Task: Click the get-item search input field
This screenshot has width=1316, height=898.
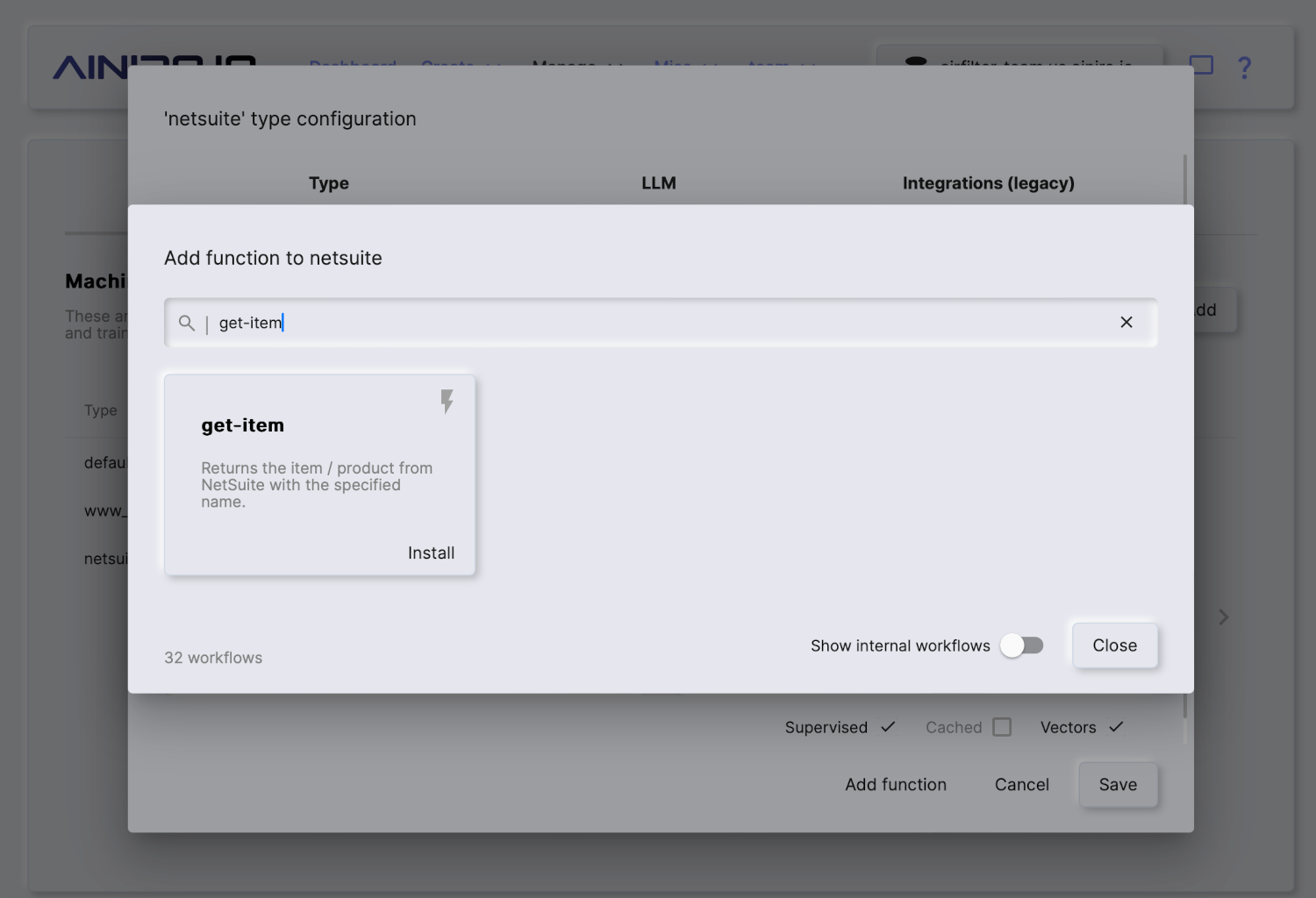Action: point(661,323)
